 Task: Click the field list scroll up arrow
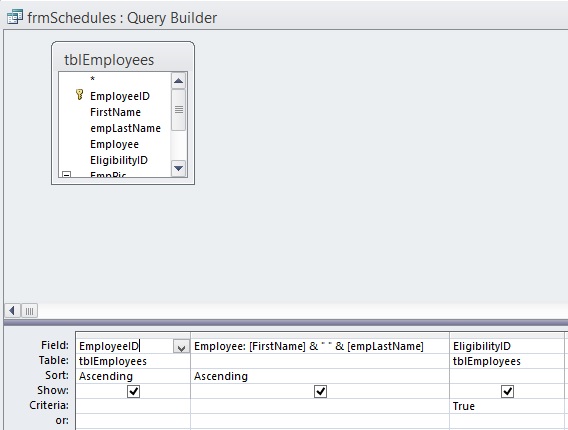(178, 81)
